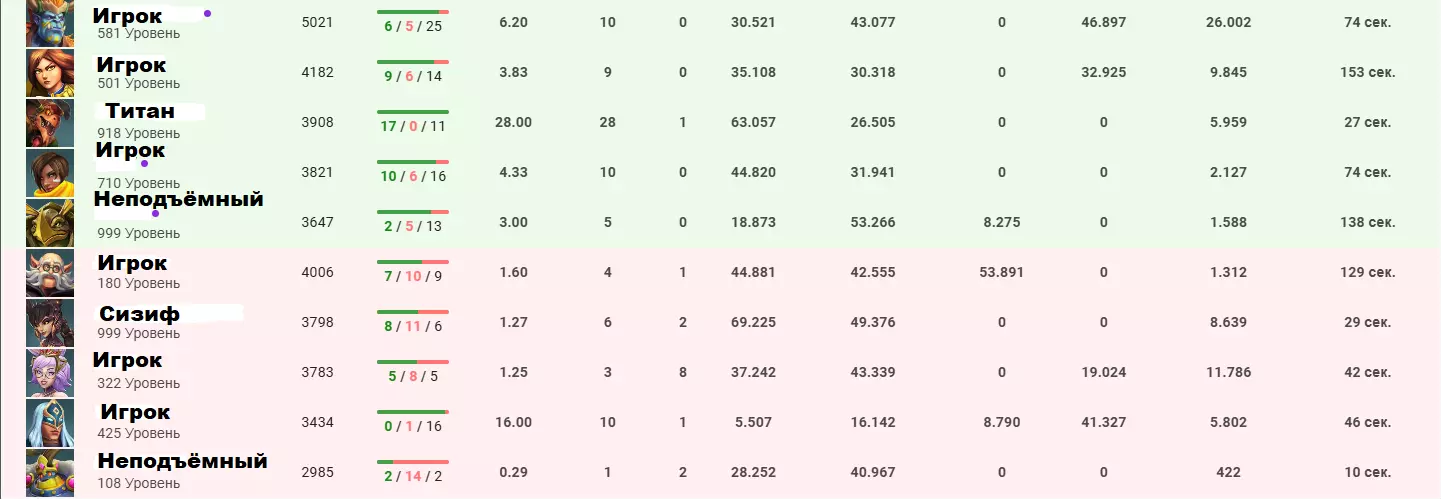1441x499 pixels.
Task: Click the Игрок name above 180 Уровень
Action: point(132,263)
